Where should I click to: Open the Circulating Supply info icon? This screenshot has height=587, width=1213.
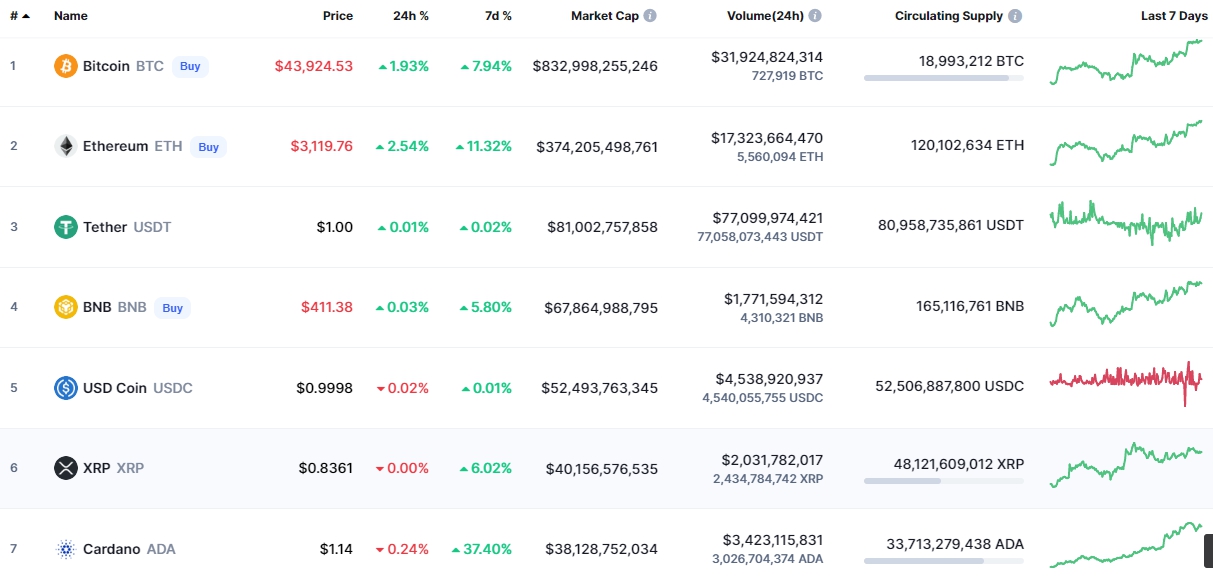click(1015, 16)
